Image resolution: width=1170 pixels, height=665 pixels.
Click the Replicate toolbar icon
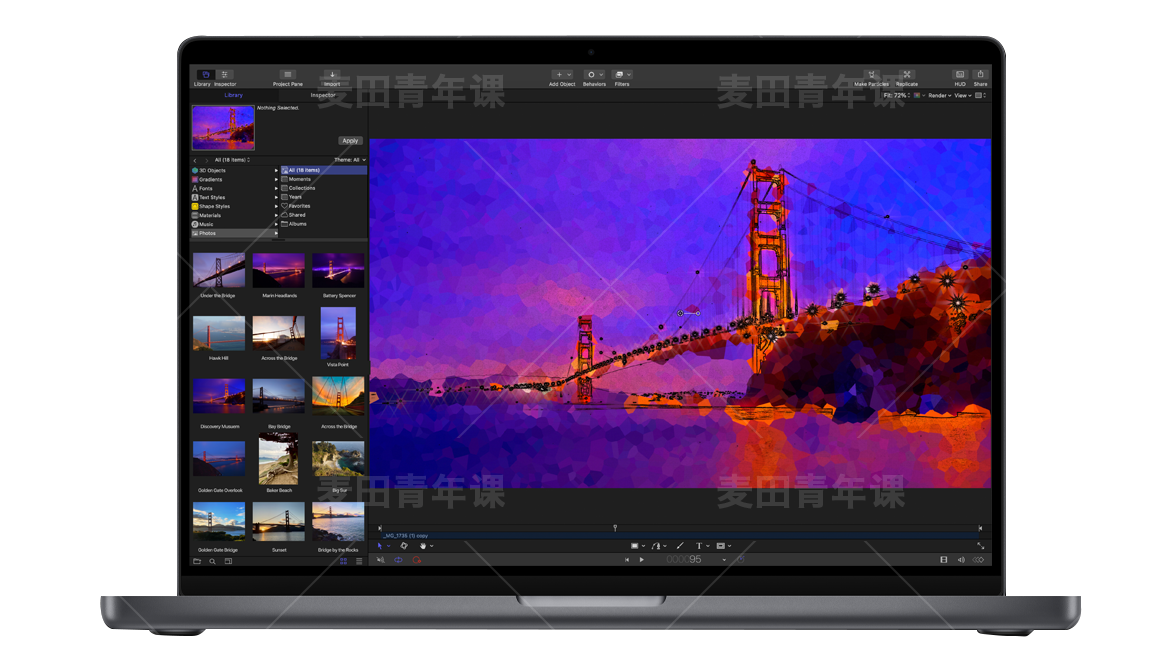pos(907,75)
